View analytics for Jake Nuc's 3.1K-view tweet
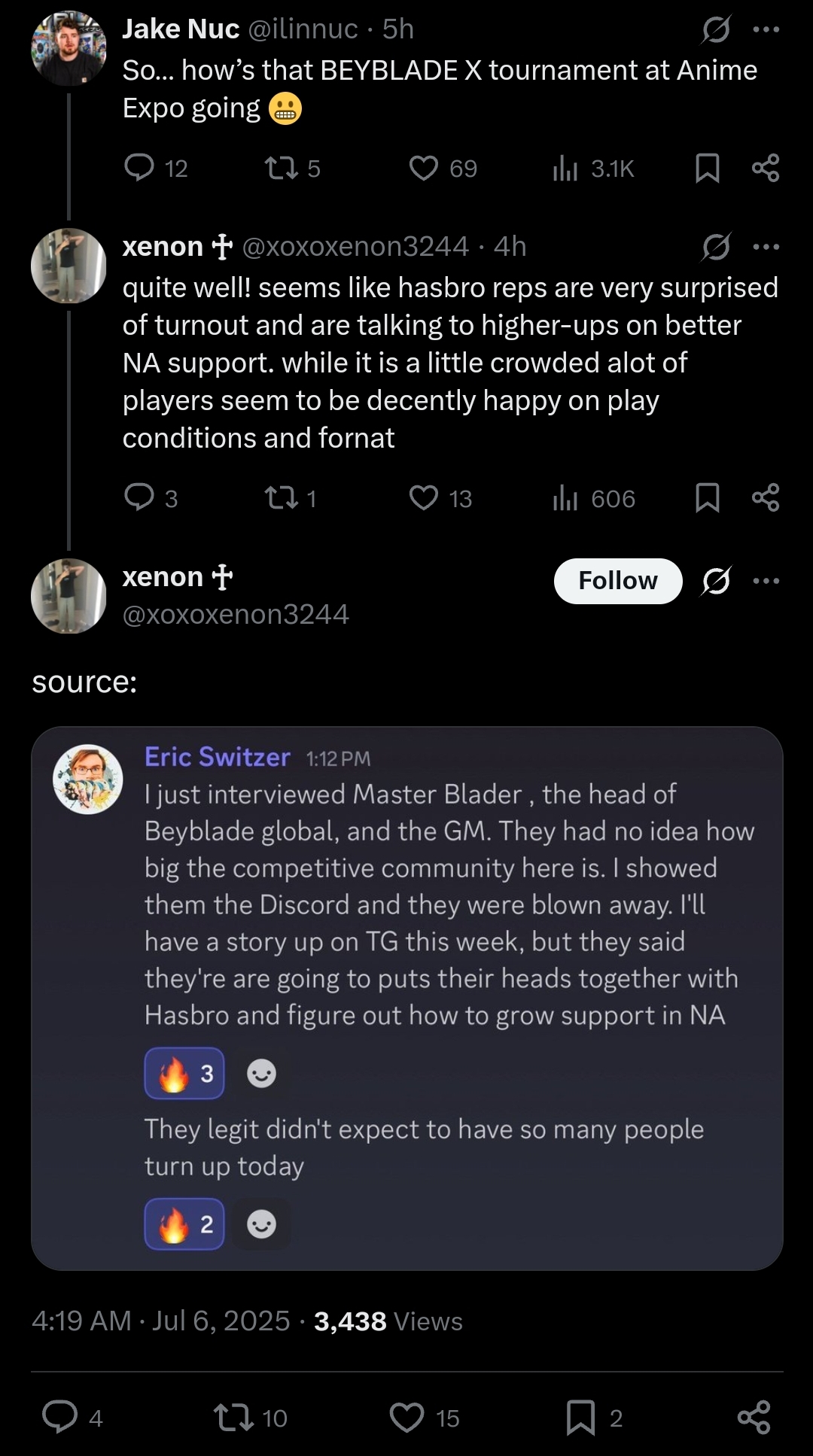 (x=565, y=168)
